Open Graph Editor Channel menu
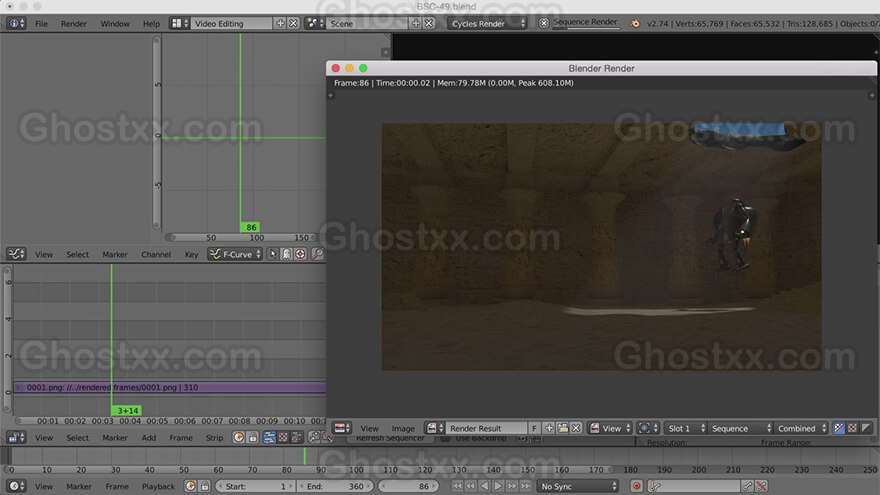 [156, 254]
